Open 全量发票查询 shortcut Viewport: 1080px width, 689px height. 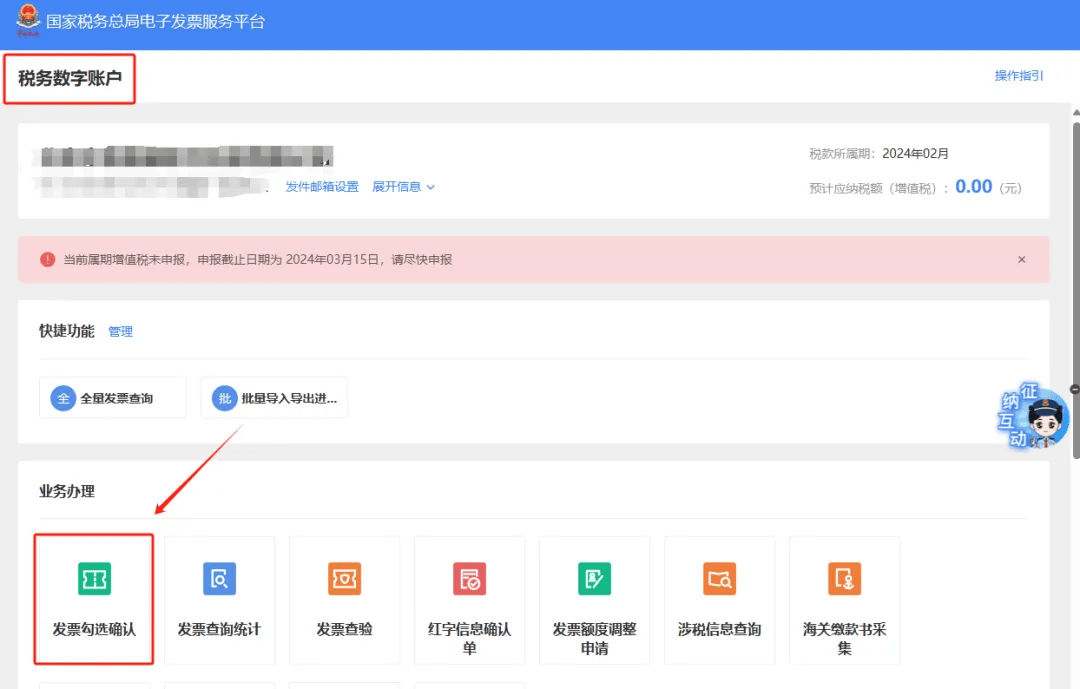tap(113, 398)
